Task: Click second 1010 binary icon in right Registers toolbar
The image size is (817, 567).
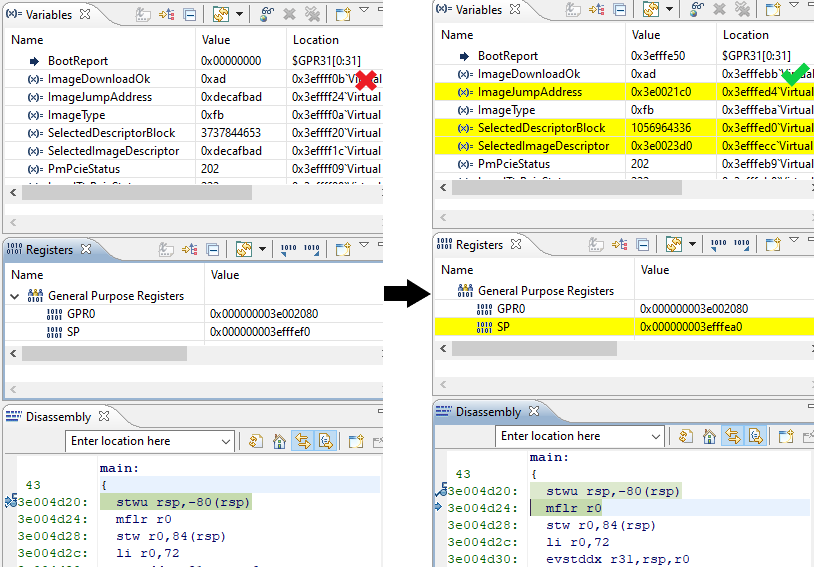Action: [741, 244]
